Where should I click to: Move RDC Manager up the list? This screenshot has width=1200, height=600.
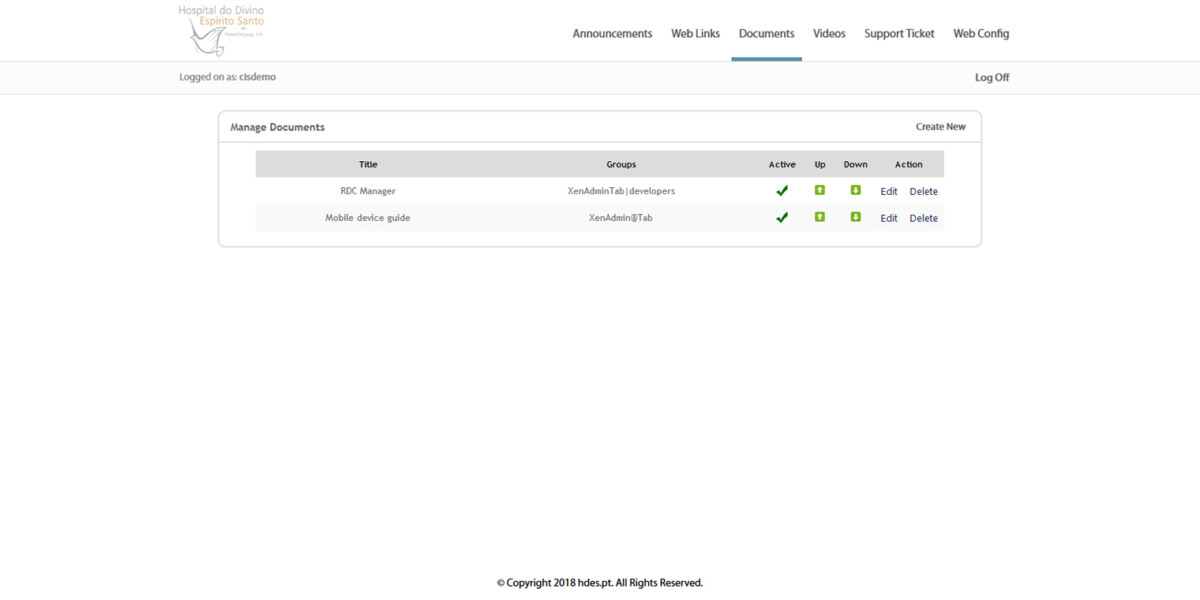[819, 191]
